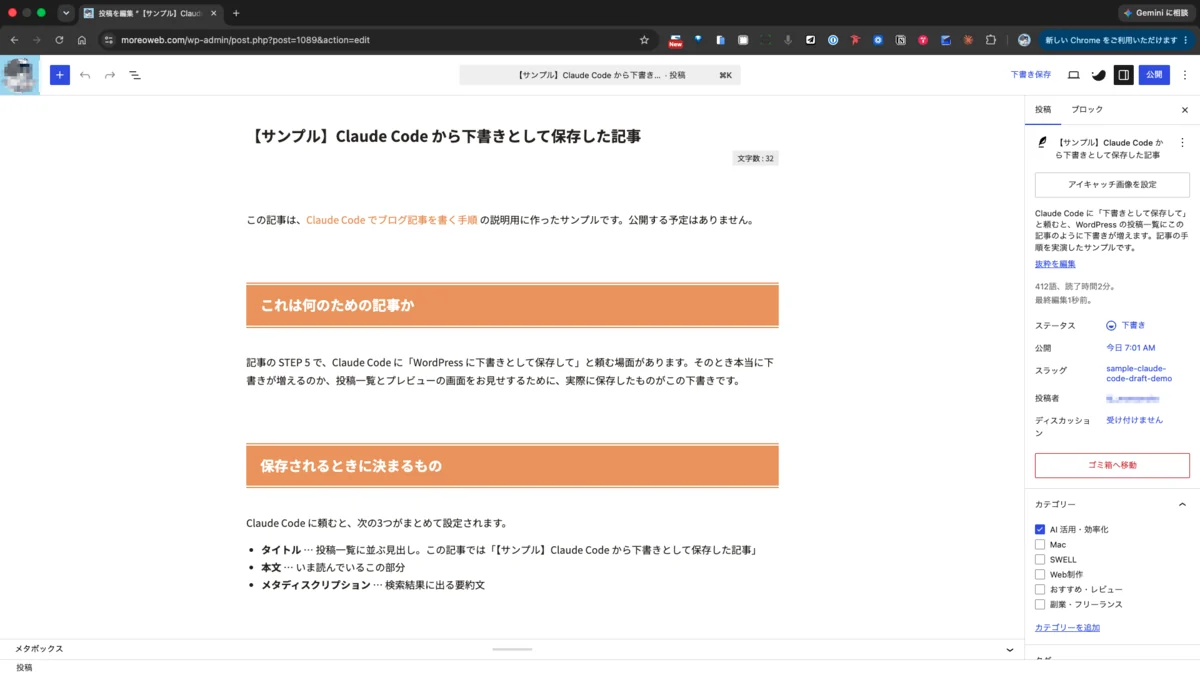Click the post title heading

pos(444,136)
